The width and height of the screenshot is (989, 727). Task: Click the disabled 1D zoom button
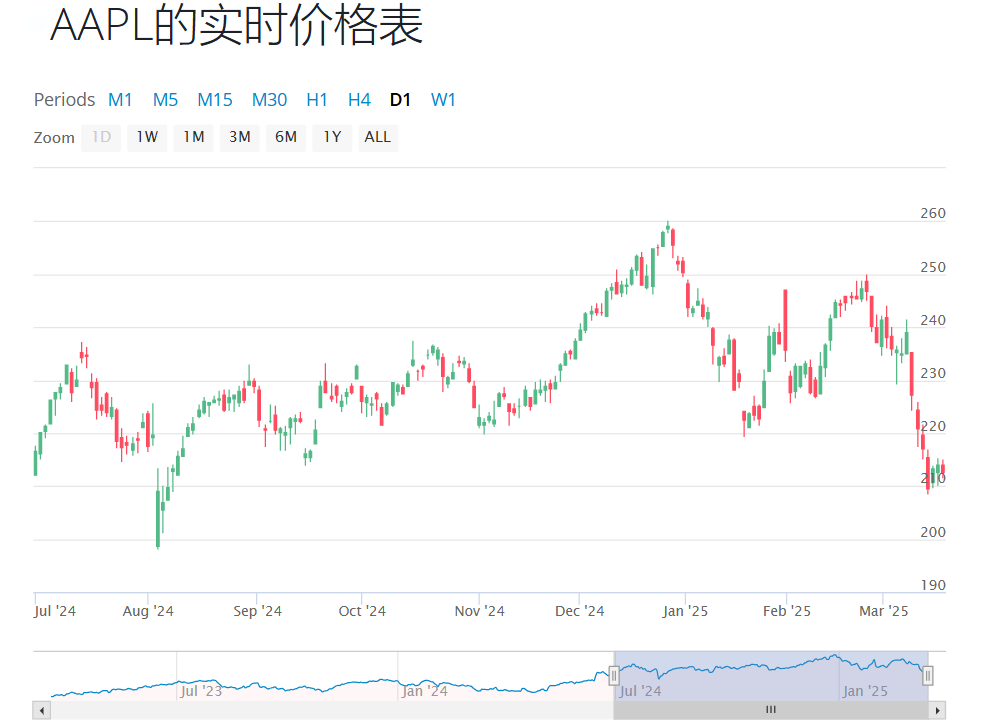pos(101,137)
